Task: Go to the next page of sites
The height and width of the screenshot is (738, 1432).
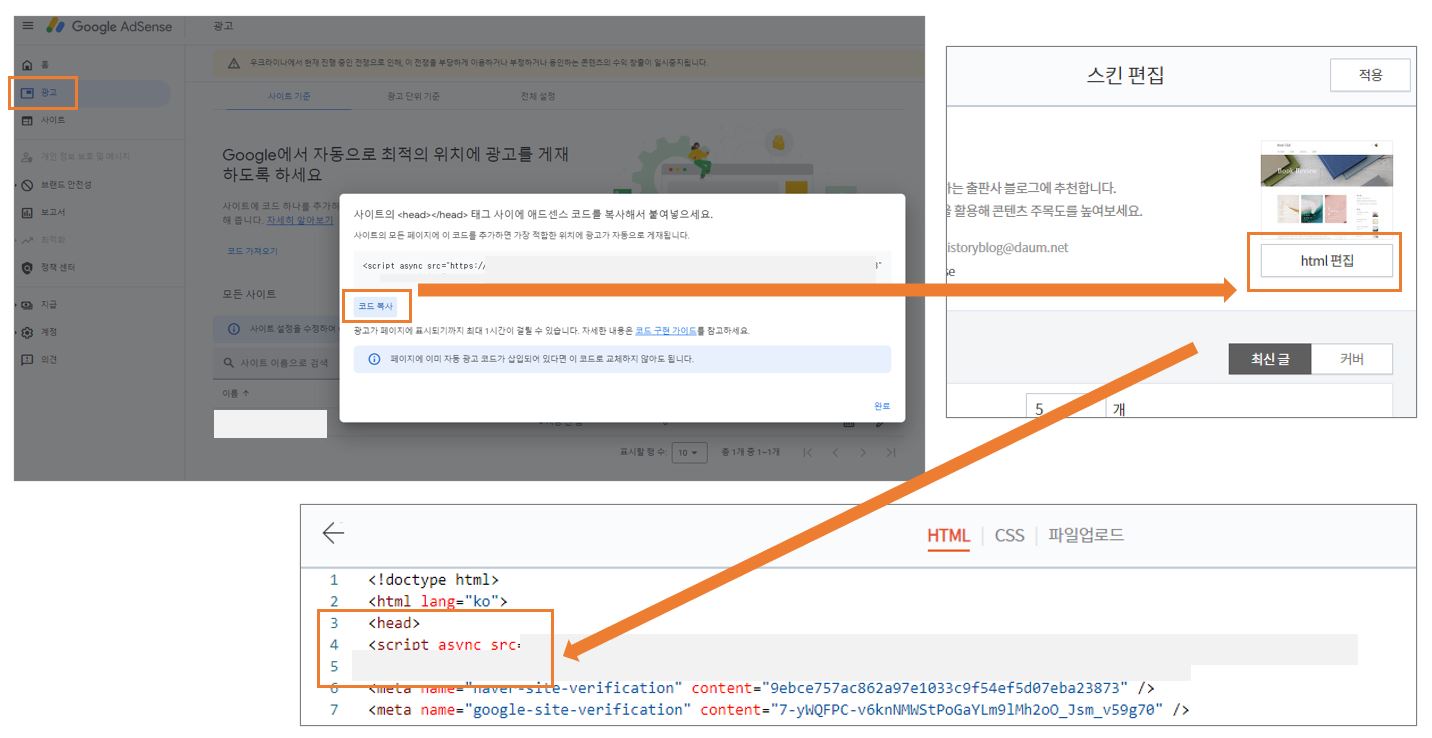Action: pos(863,453)
